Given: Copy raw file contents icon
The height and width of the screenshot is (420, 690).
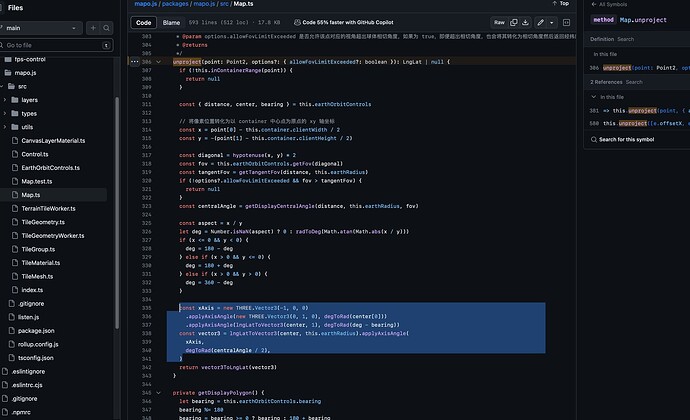Looking at the screenshot, I should click(514, 22).
